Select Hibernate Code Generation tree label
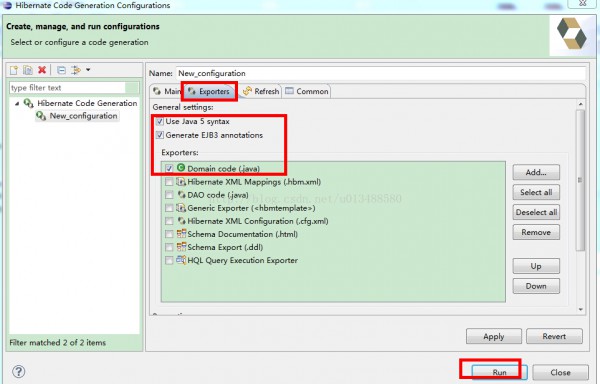Viewport: 600px width, 384px height. tap(87, 103)
